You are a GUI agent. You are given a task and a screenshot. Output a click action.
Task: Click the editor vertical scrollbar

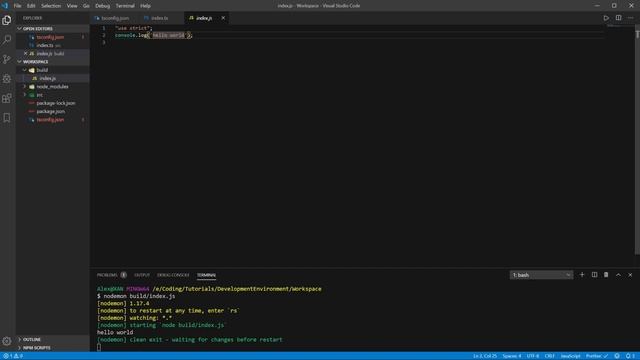[637, 139]
